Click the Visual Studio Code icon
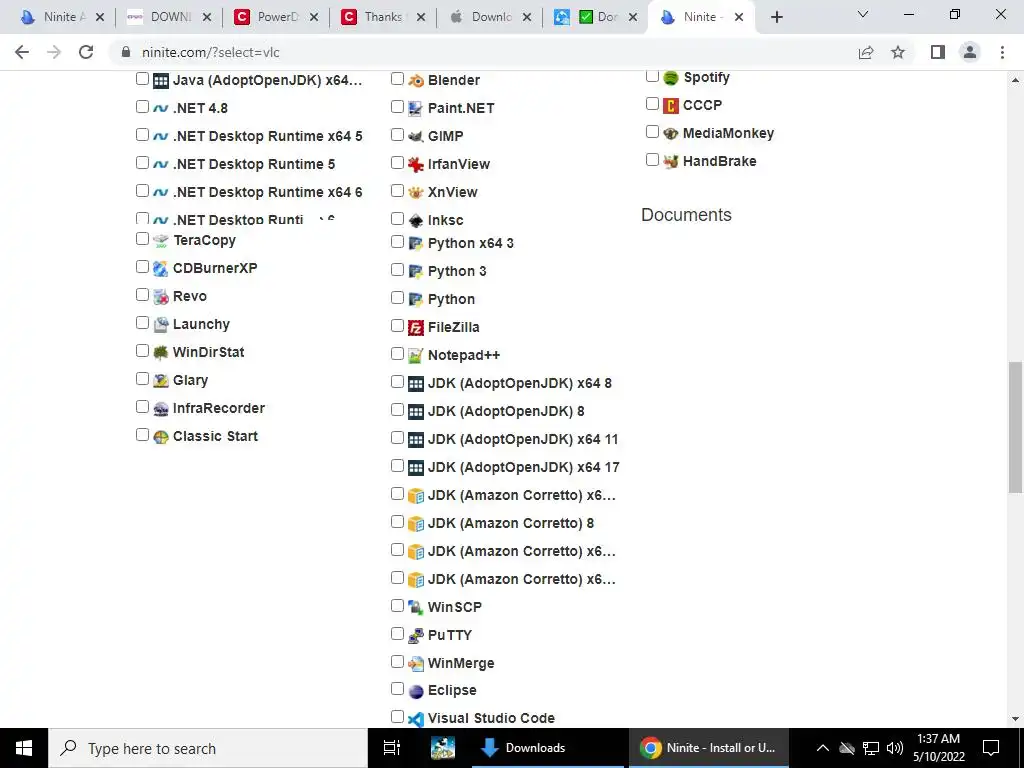The image size is (1024, 768). 415,719
